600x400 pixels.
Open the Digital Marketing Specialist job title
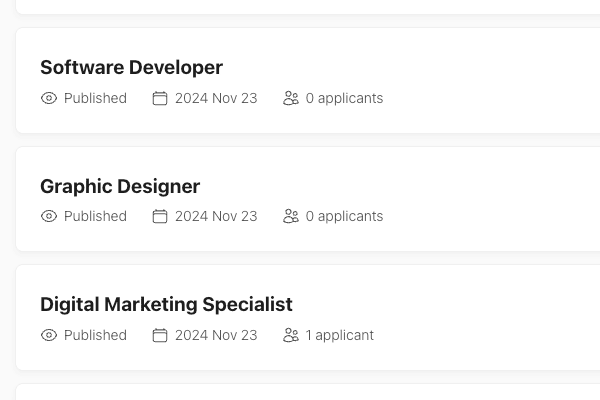click(x=166, y=305)
